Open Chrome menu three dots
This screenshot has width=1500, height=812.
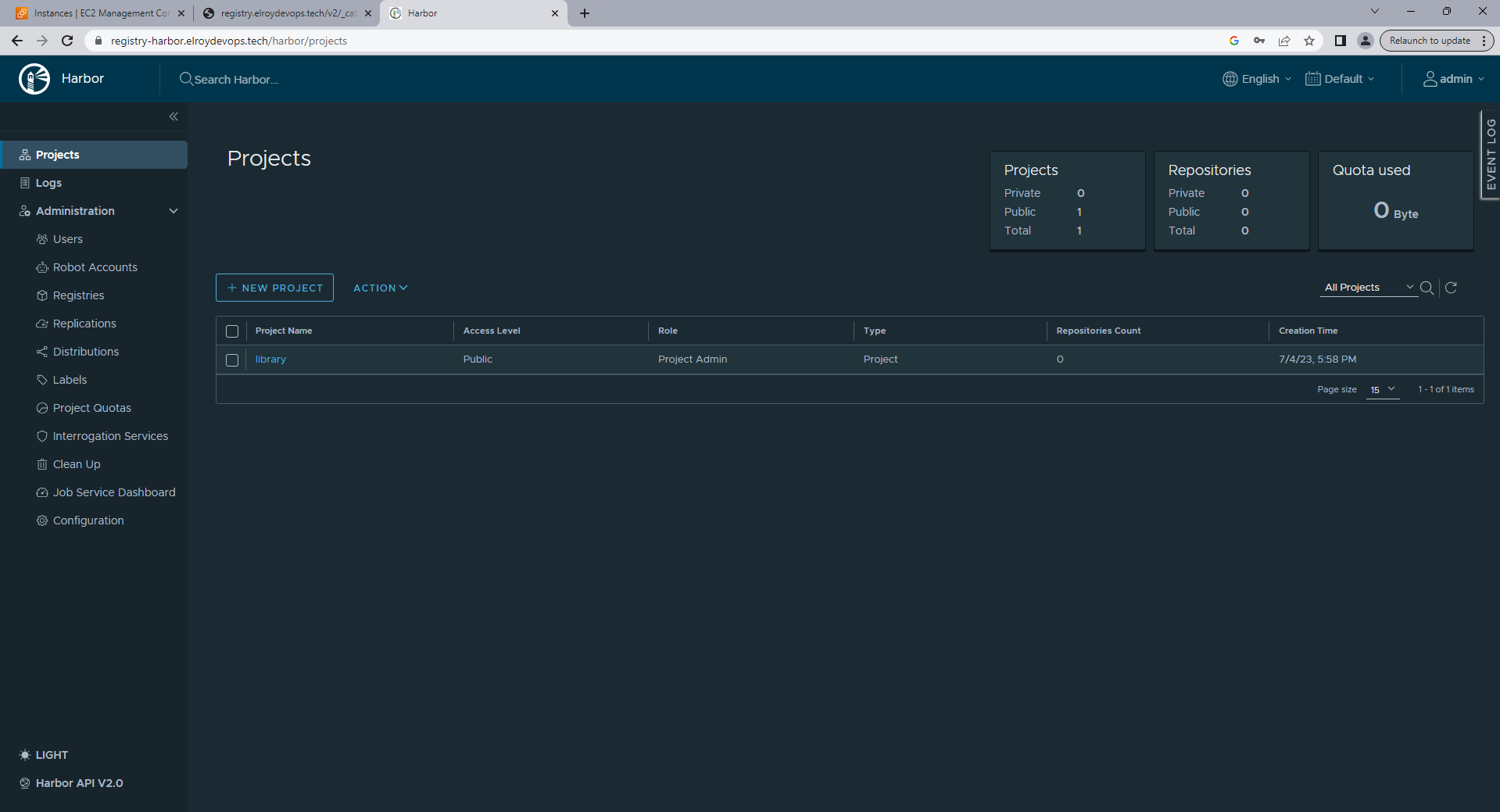(x=1484, y=41)
